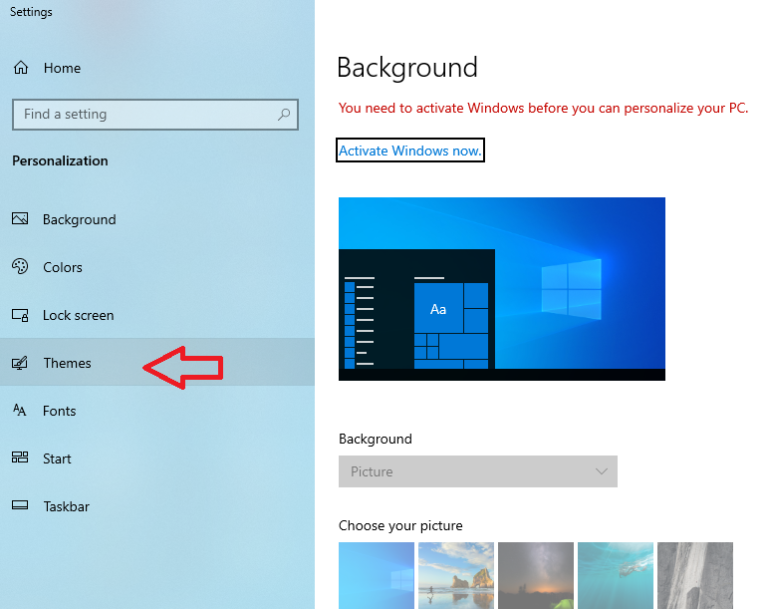Choose the beach rocks picture thumbnail
Screen dimensions: 768x609
pos(456,575)
